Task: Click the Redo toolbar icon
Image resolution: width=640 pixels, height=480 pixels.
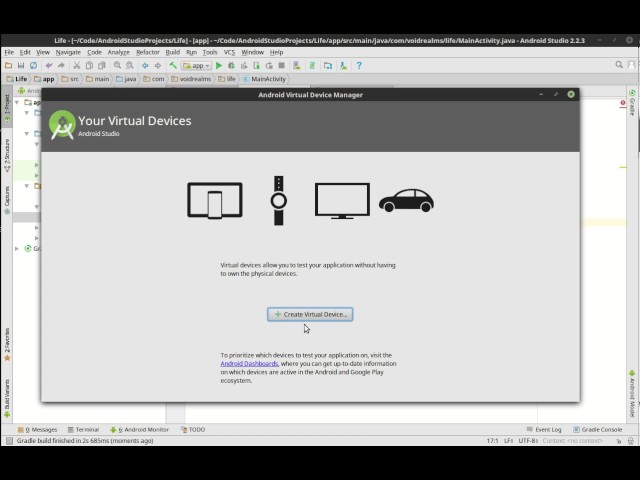Action: click(61, 65)
